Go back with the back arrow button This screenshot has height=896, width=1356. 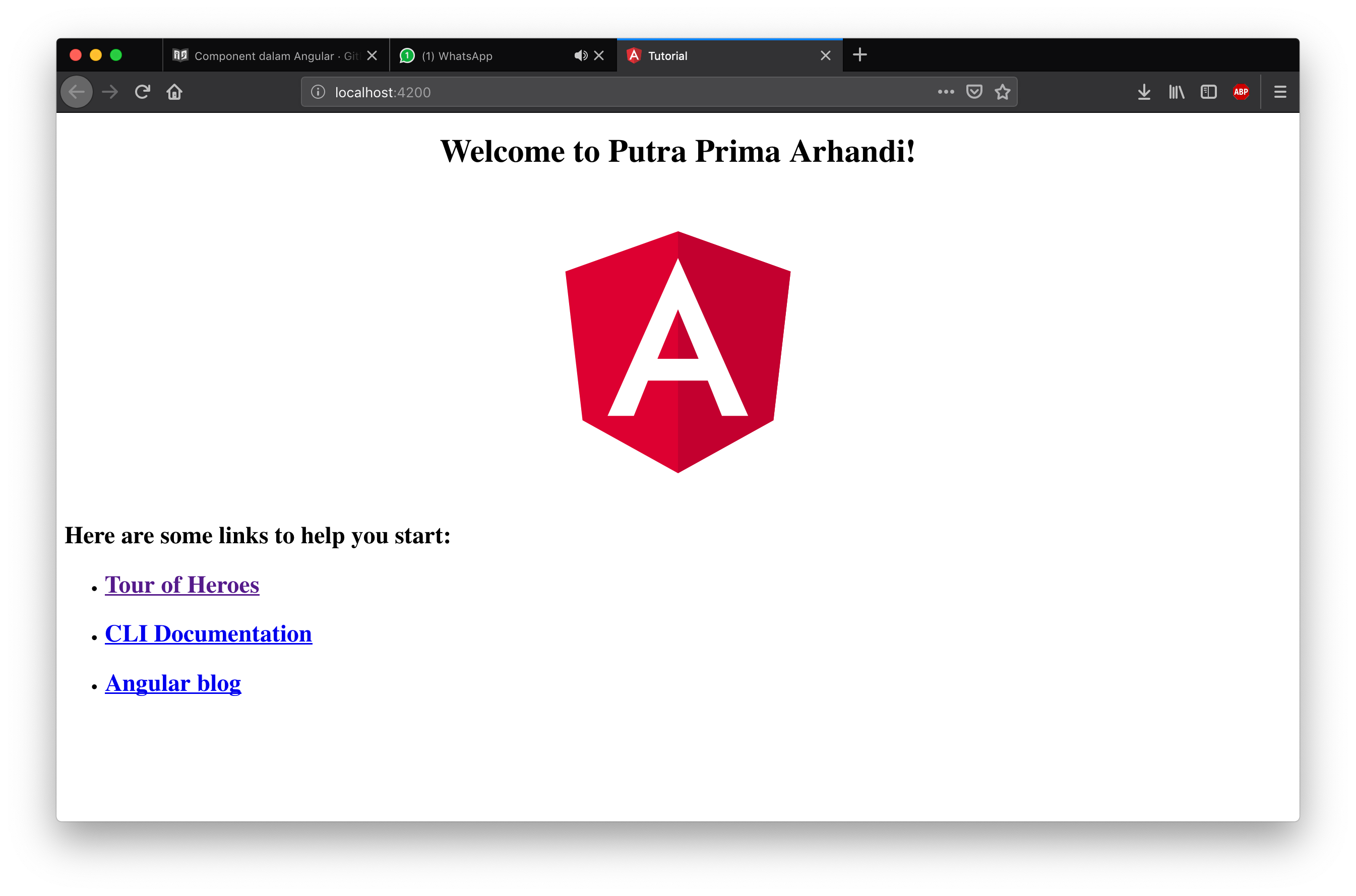(x=77, y=92)
